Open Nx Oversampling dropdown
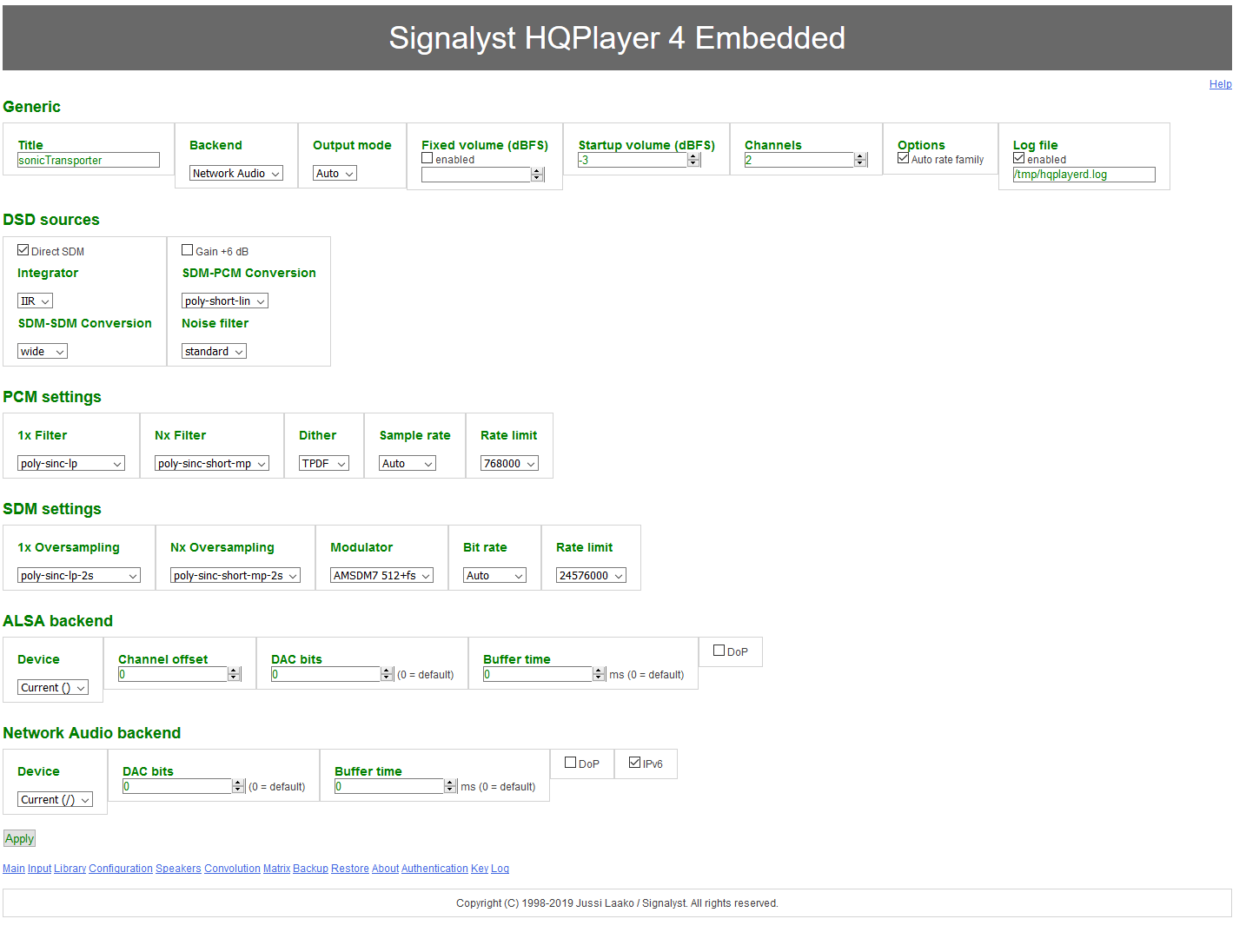Viewport: 1246px width, 952px height. 235,576
